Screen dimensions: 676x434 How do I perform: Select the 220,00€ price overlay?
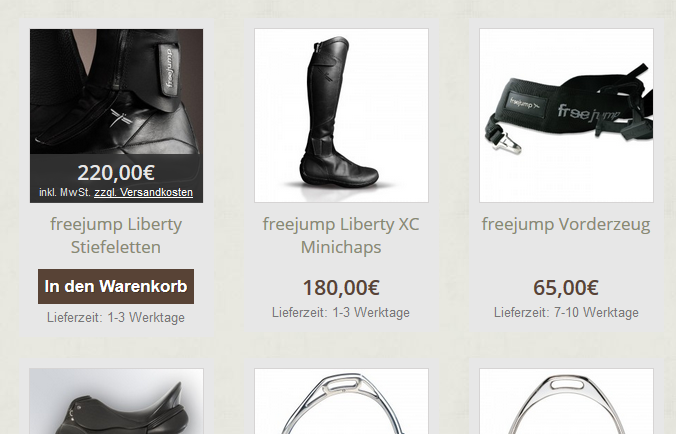click(x=116, y=173)
